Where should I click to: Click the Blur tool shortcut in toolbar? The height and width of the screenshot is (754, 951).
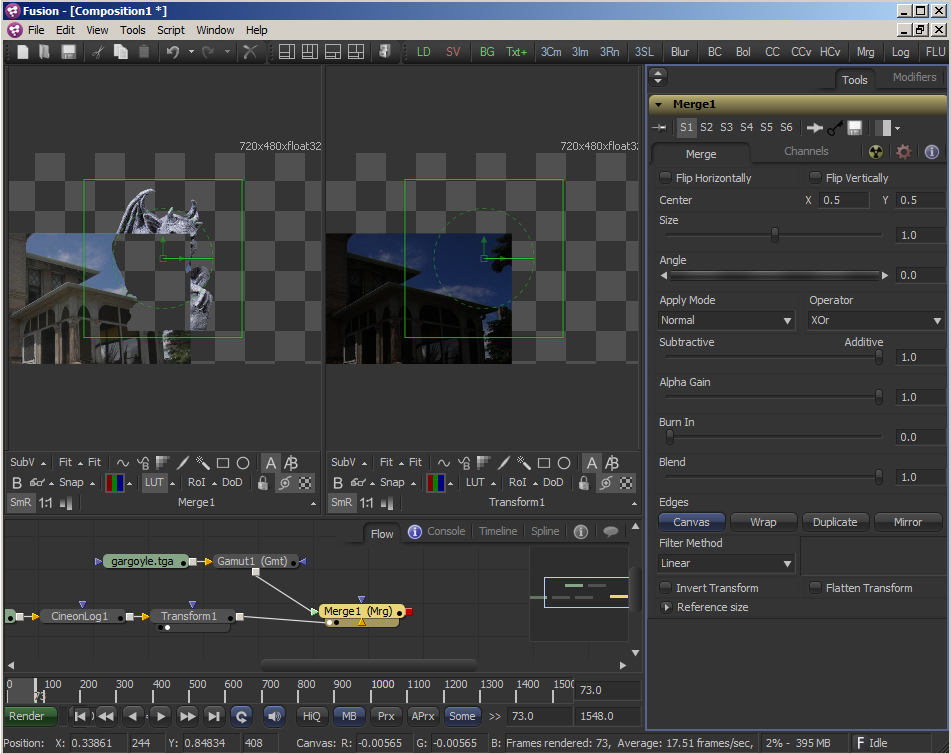click(x=680, y=52)
